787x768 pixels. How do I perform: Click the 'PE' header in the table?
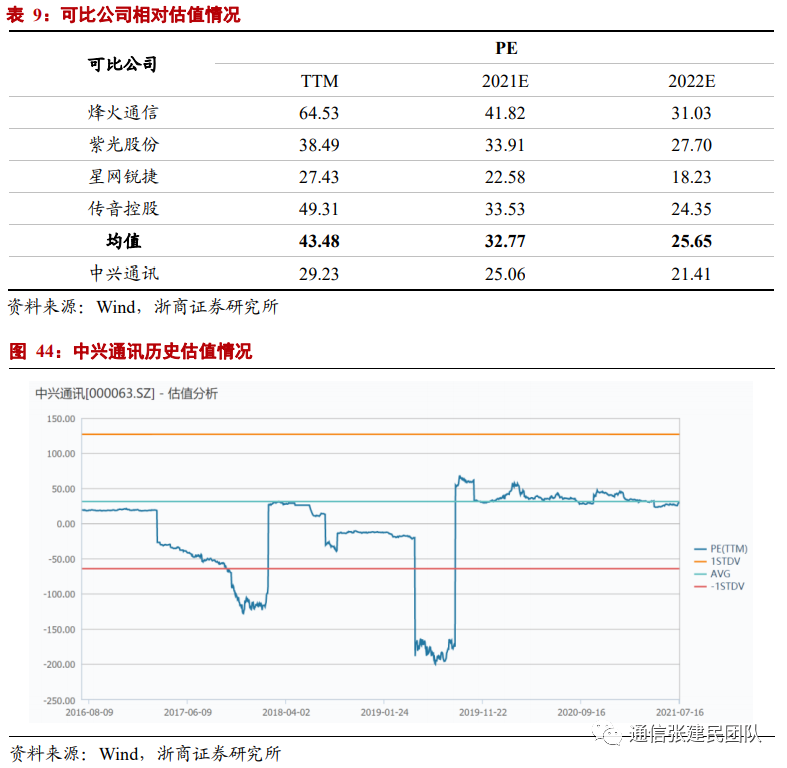click(x=506, y=48)
